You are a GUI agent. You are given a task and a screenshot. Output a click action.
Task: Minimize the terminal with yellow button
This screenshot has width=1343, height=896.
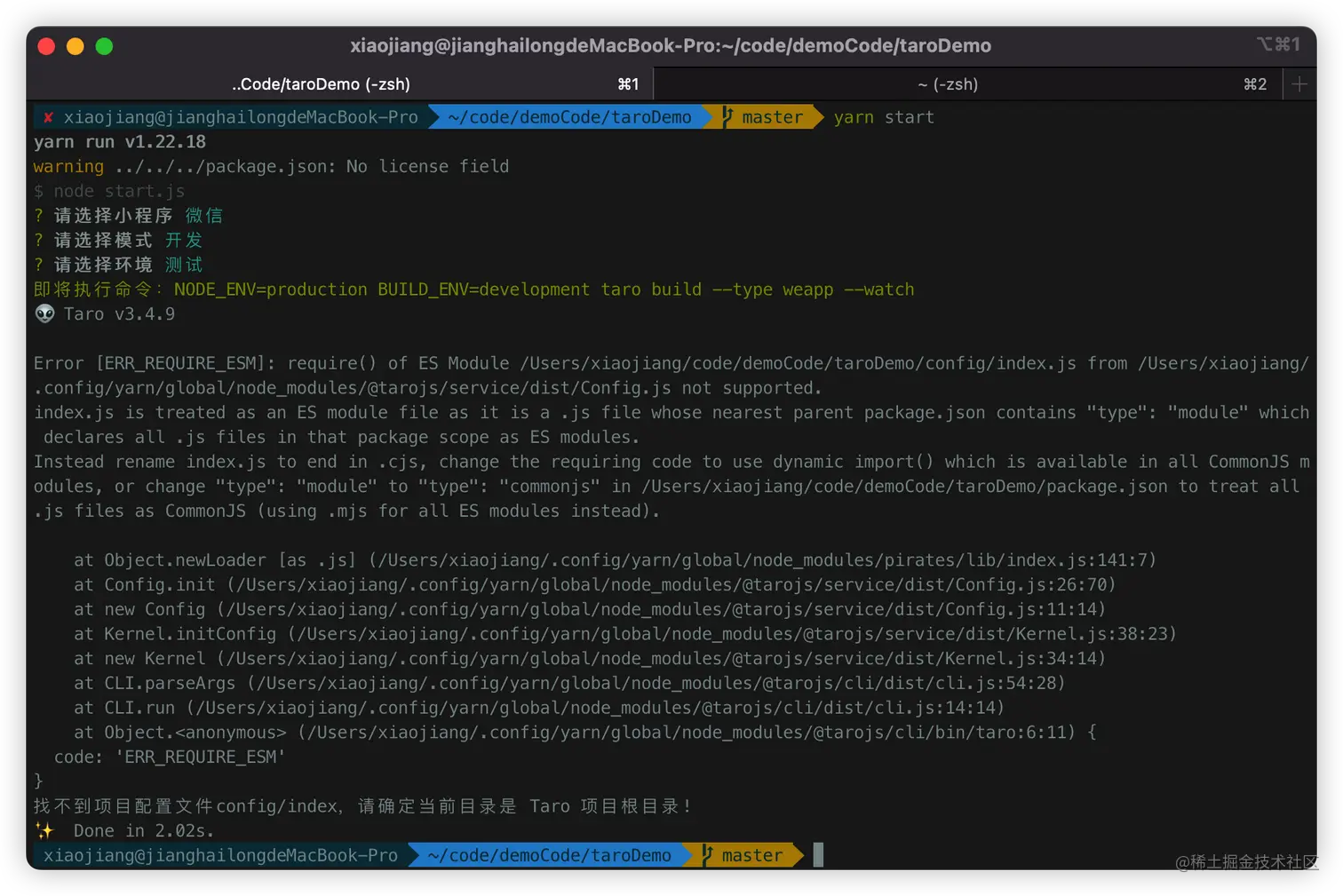(75, 46)
